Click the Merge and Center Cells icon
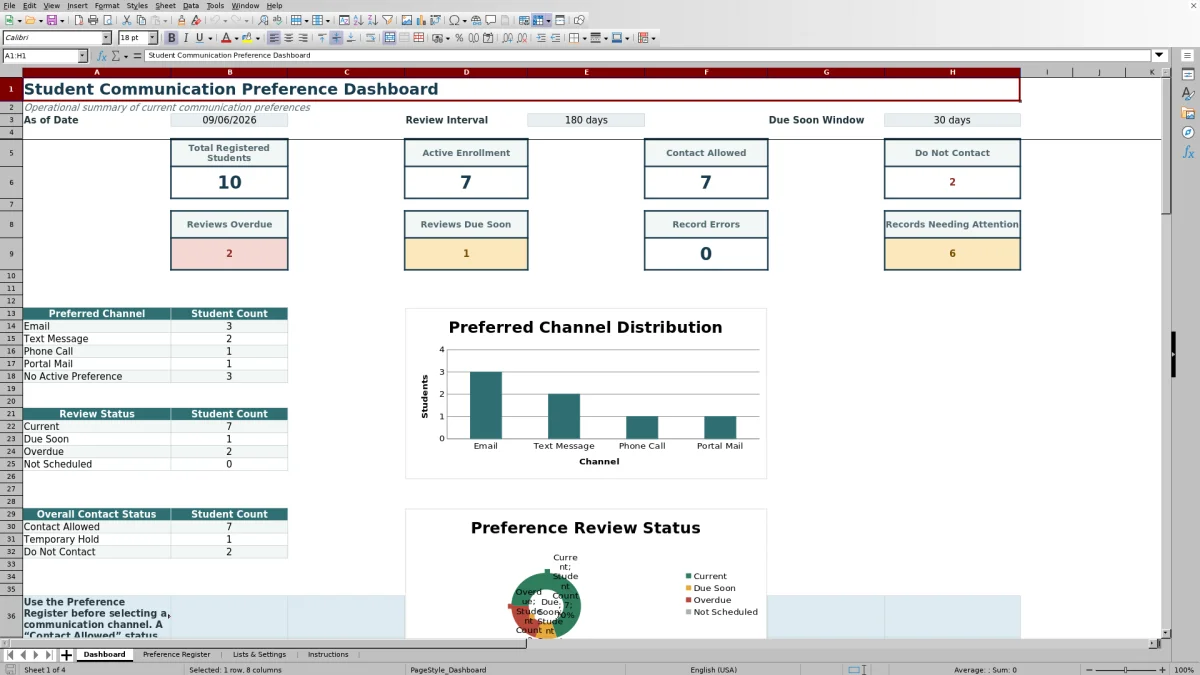The width and height of the screenshot is (1200, 675). click(390, 38)
